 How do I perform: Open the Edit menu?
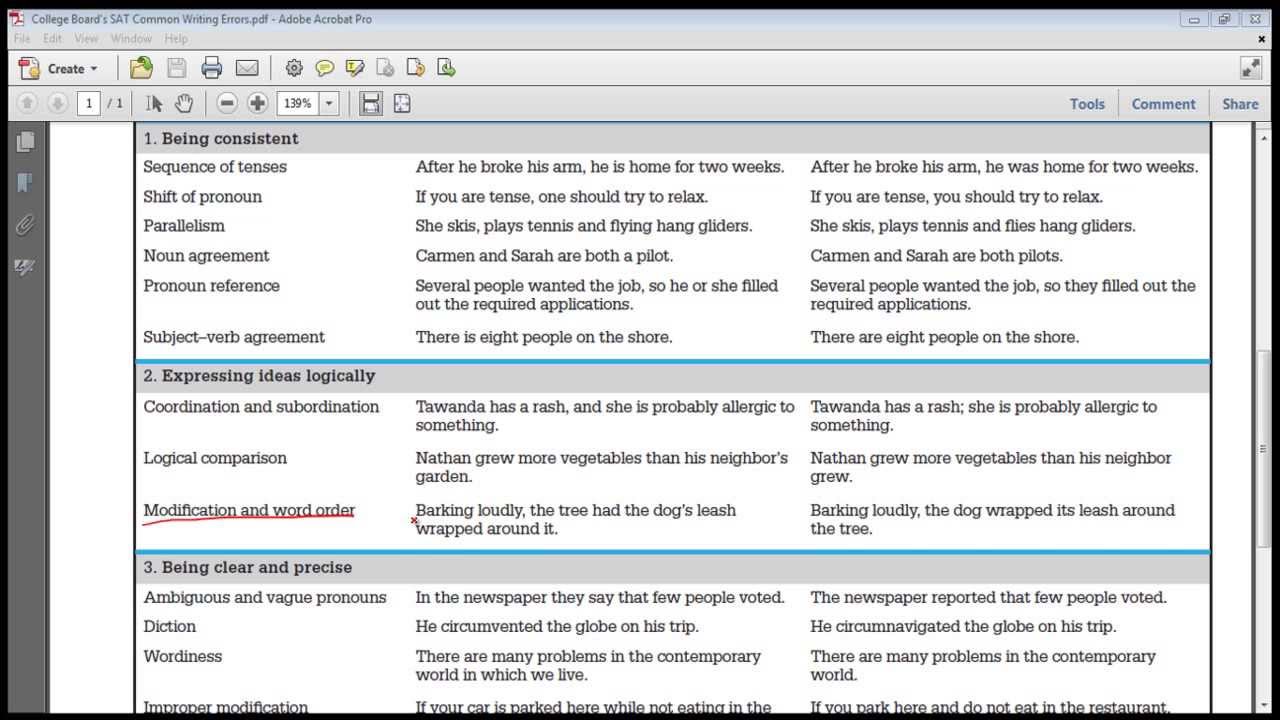pyautogui.click(x=52, y=38)
